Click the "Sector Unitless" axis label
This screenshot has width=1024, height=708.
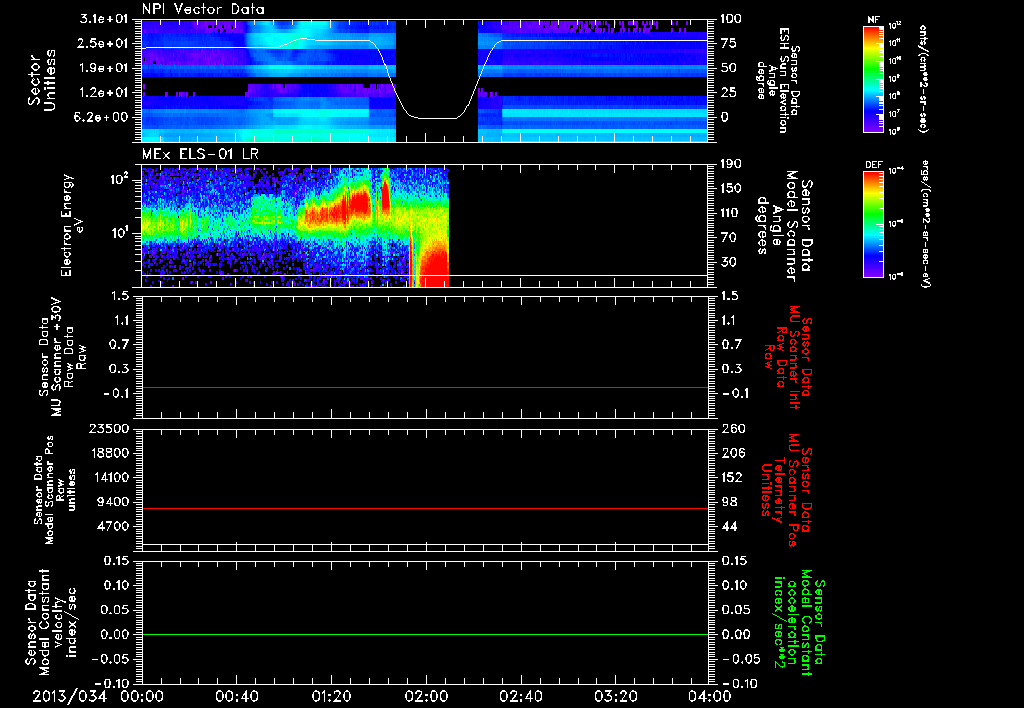pos(41,80)
